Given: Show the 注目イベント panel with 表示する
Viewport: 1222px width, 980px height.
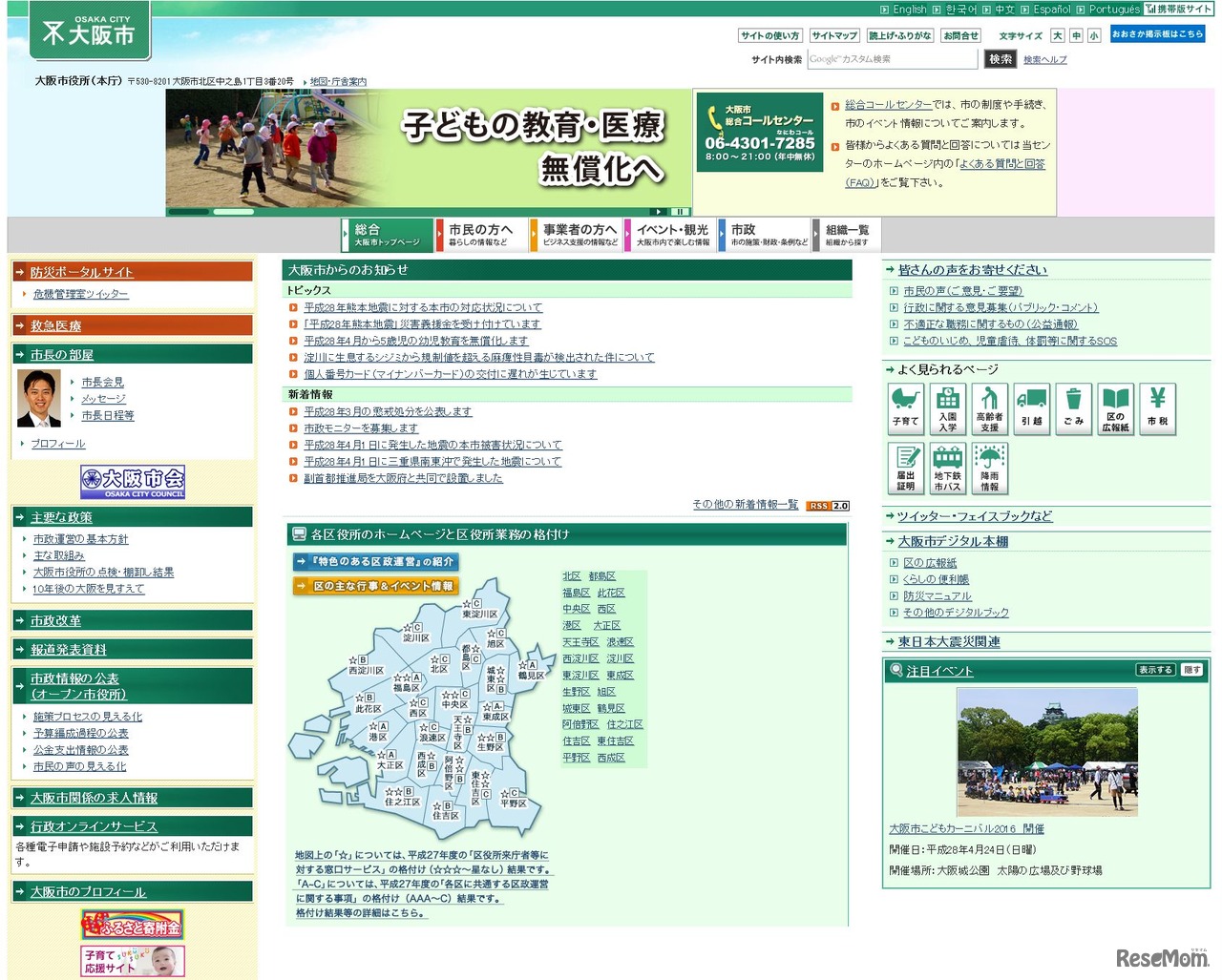Looking at the screenshot, I should [1155, 671].
